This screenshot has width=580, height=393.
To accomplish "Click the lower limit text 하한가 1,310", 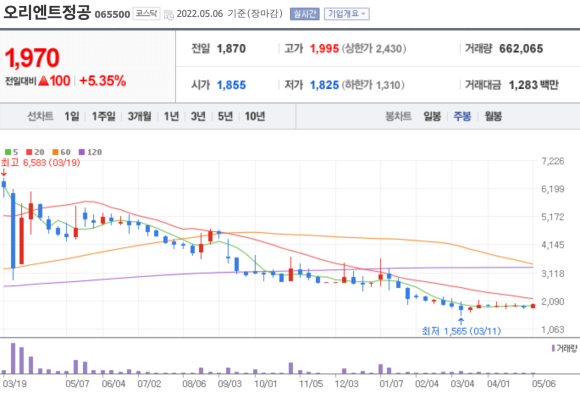I will click(x=373, y=85).
